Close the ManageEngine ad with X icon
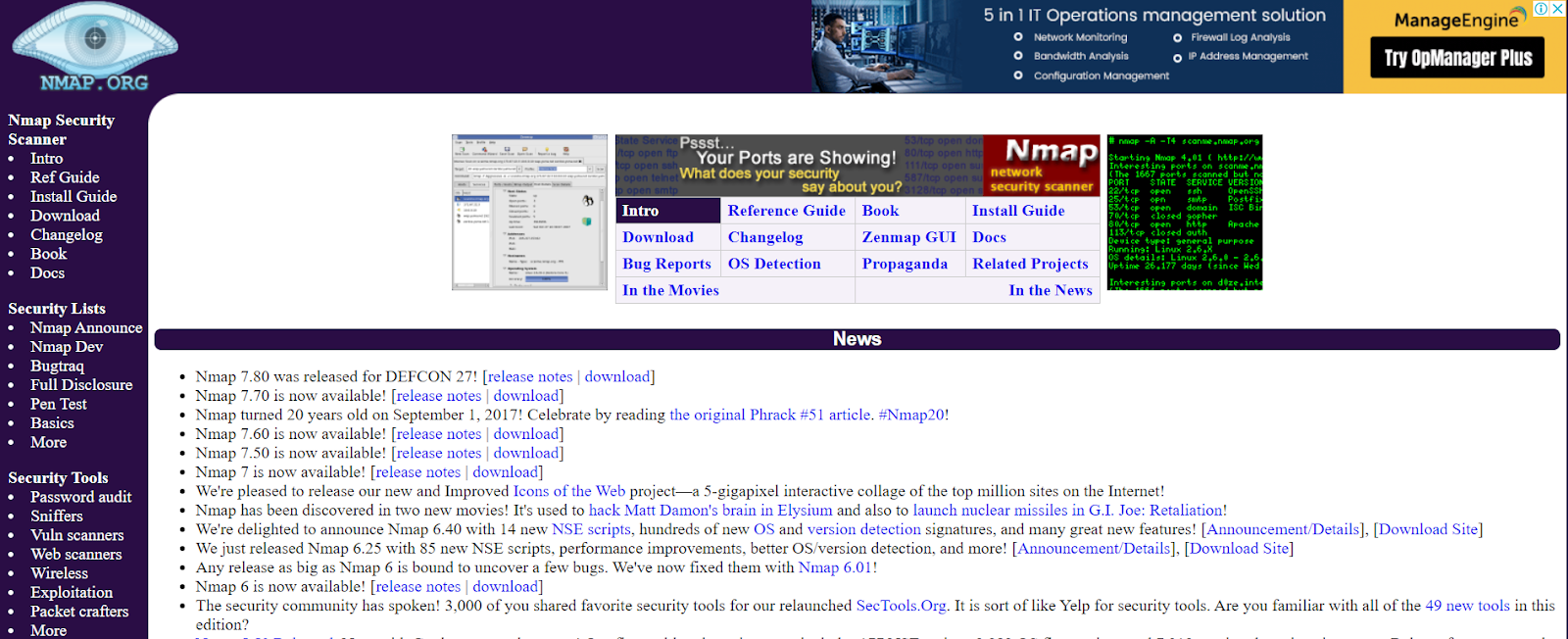Viewport: 1568px width, 639px height. pos(1557,9)
